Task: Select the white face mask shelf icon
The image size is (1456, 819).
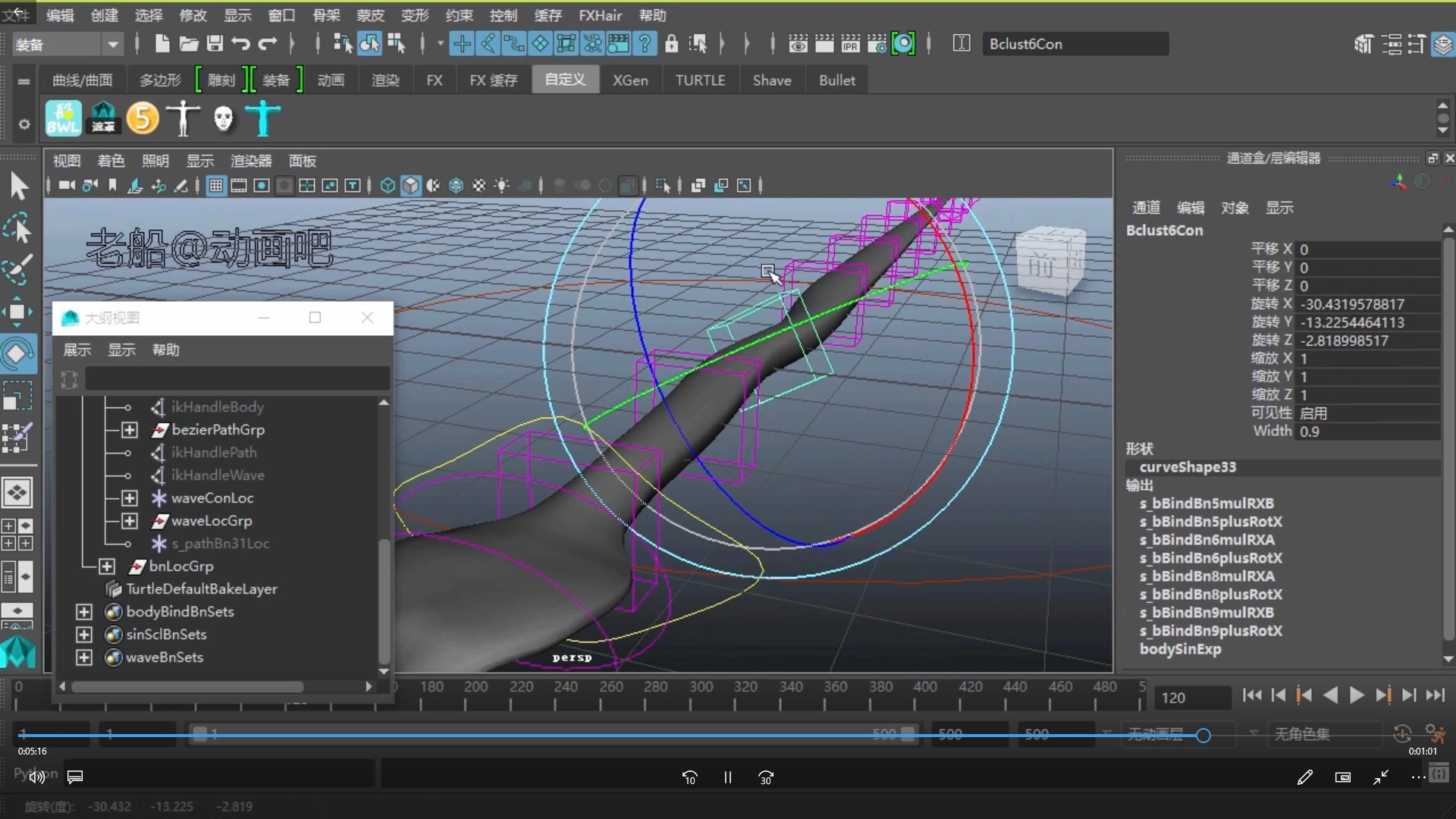Action: 223,119
